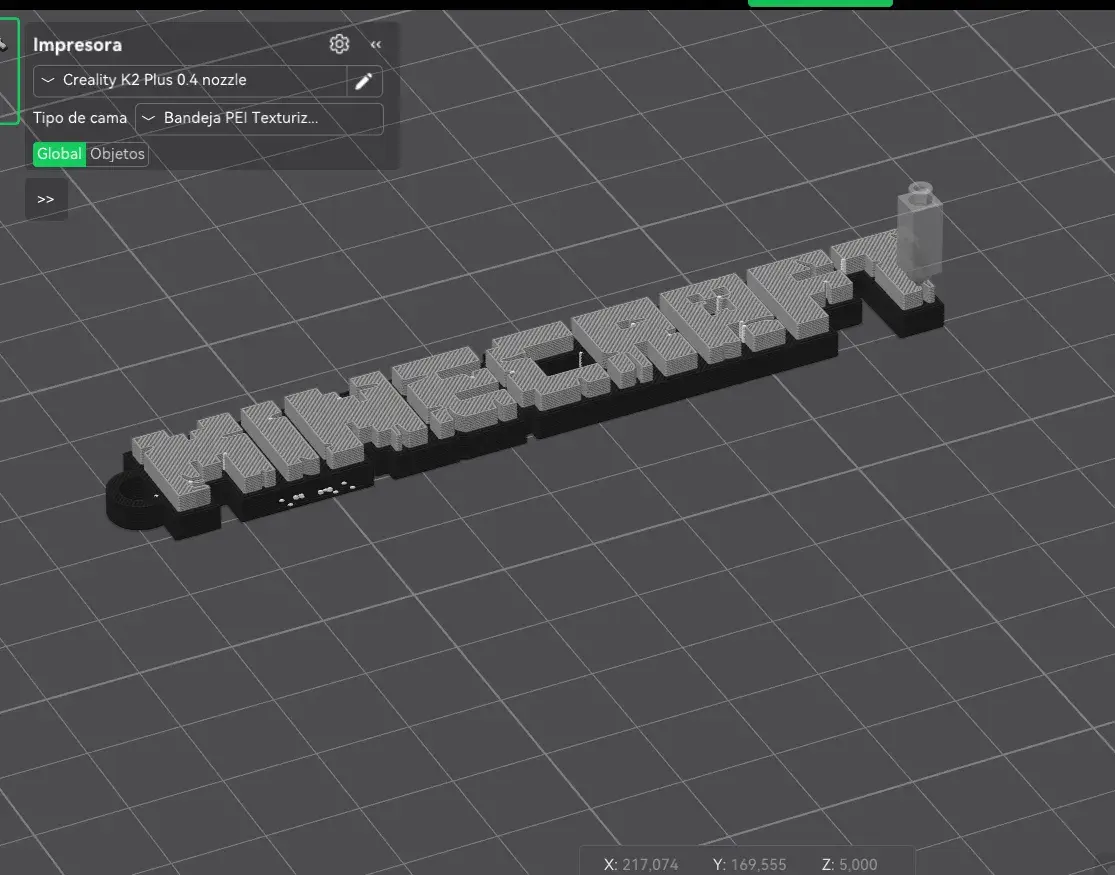Click the Tipo de cama label

coord(80,118)
